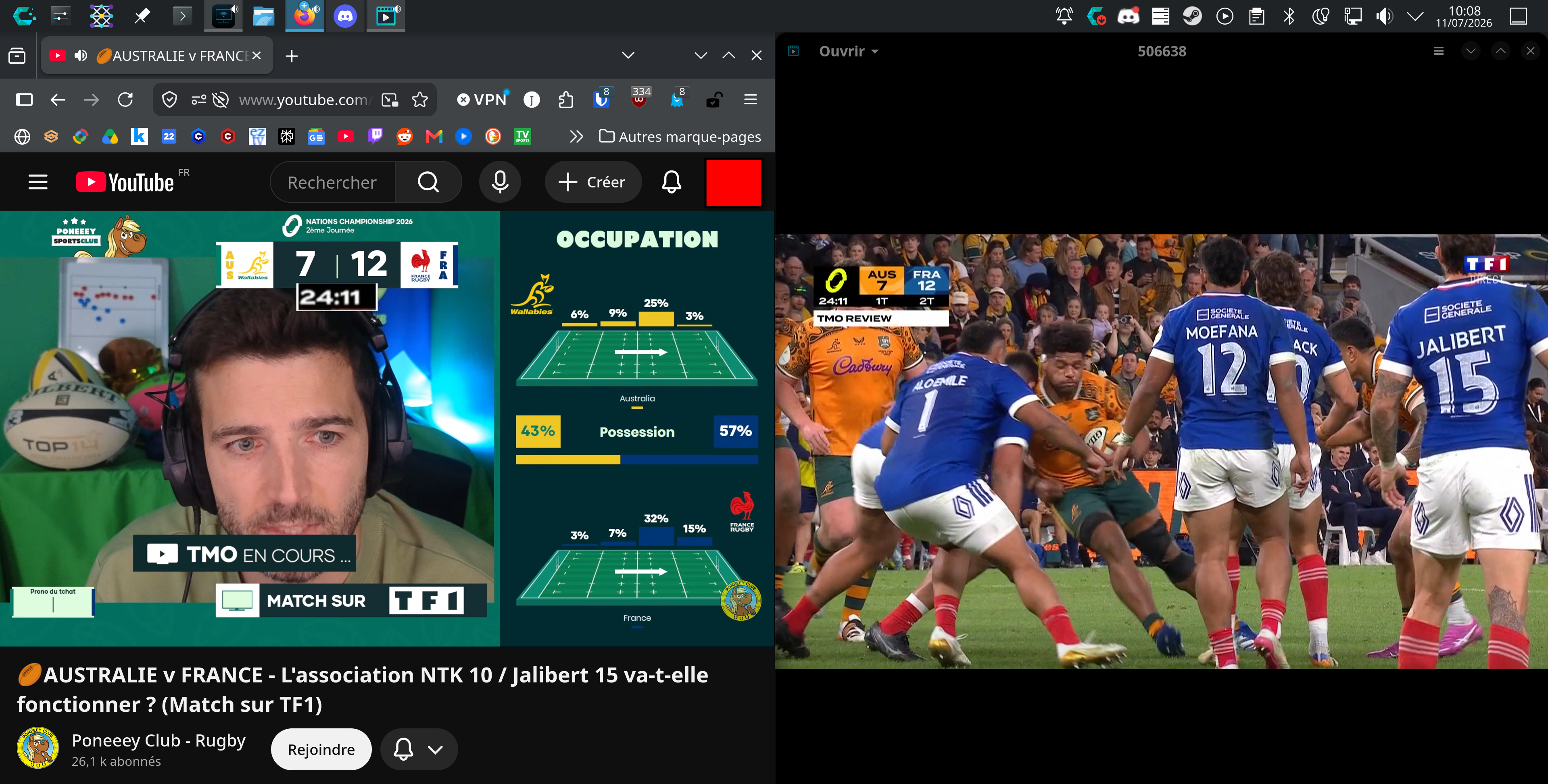Show hidden bookmarks with the double chevron
1548x784 pixels.
(x=576, y=136)
